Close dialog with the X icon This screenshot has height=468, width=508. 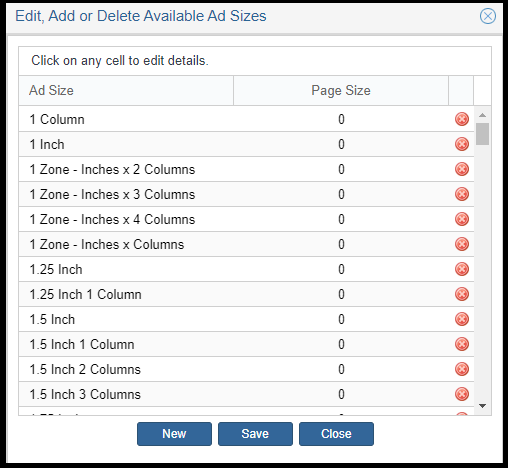(x=488, y=16)
